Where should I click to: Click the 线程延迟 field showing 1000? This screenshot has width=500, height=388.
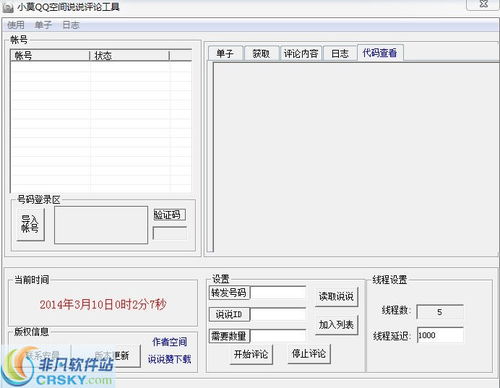pyautogui.click(x=440, y=335)
